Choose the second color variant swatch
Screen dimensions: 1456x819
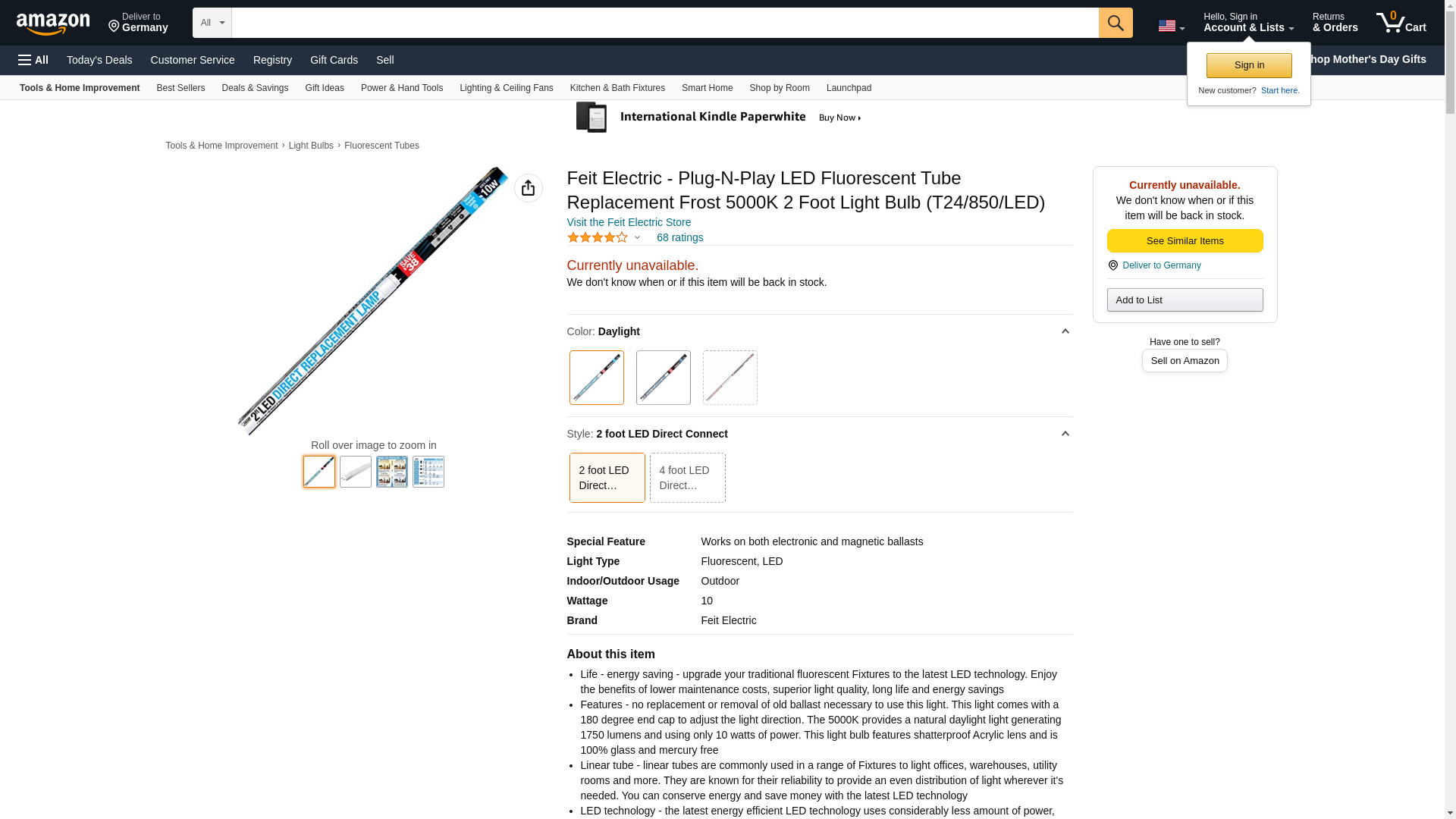[x=663, y=378]
